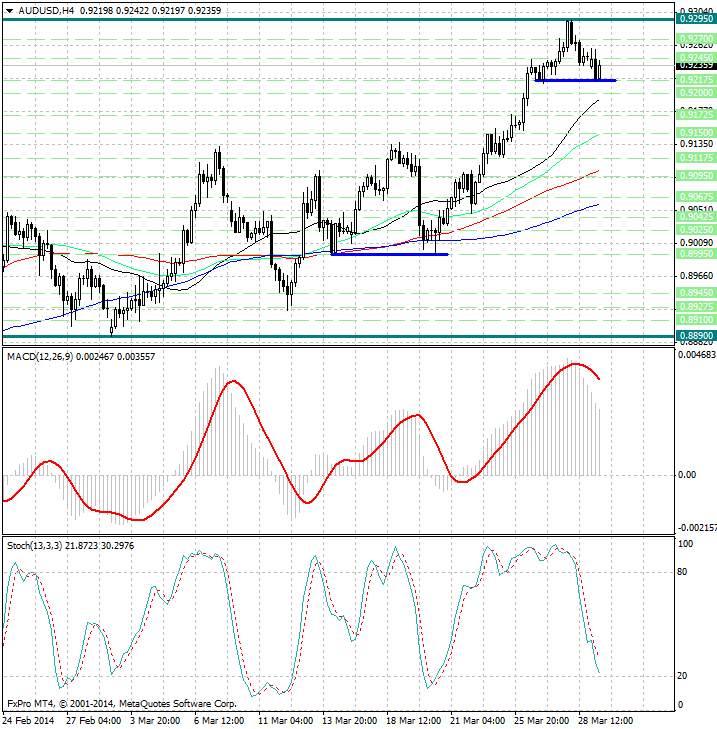Select the 0.88900 price level label
Image resolution: width=717 pixels, height=729 pixels.
[x=696, y=335]
